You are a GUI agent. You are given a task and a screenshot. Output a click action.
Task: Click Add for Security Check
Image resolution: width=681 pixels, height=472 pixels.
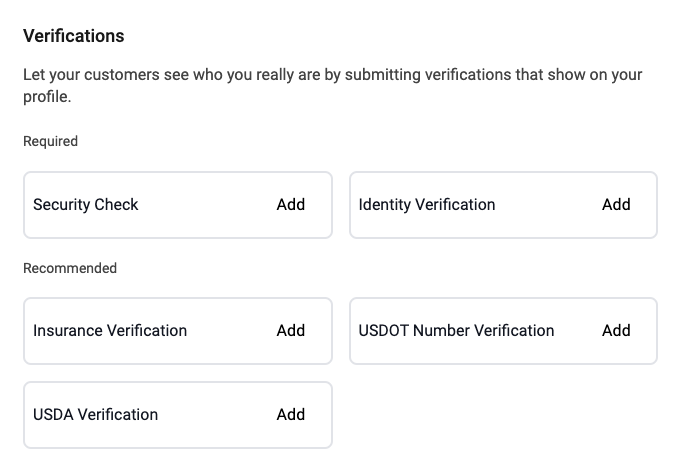point(291,205)
